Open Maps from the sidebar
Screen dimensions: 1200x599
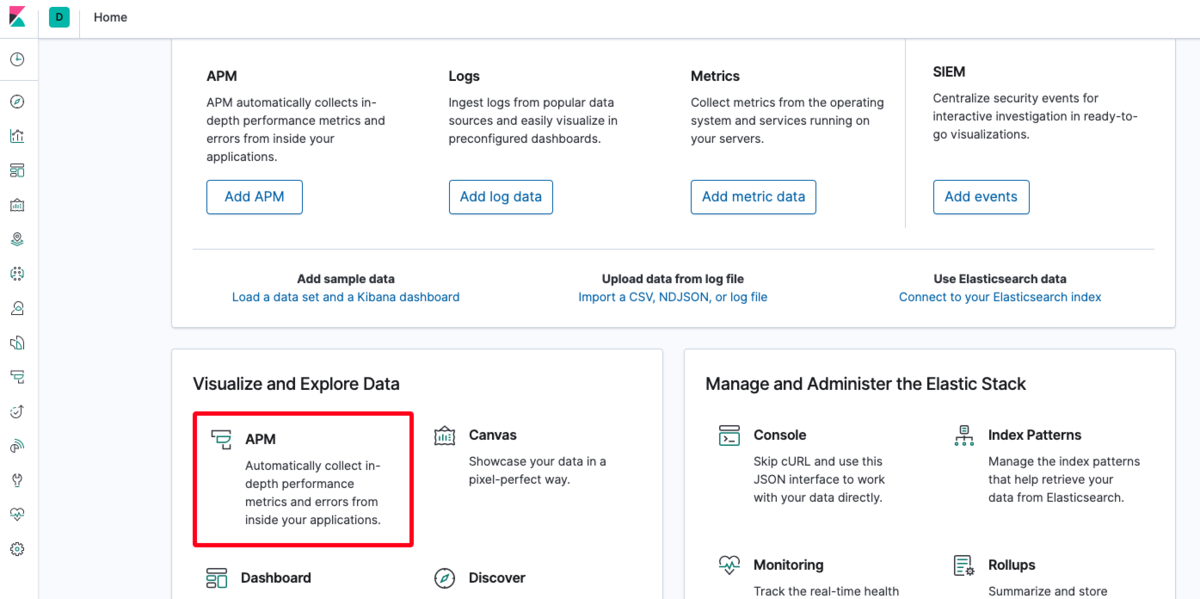17,239
